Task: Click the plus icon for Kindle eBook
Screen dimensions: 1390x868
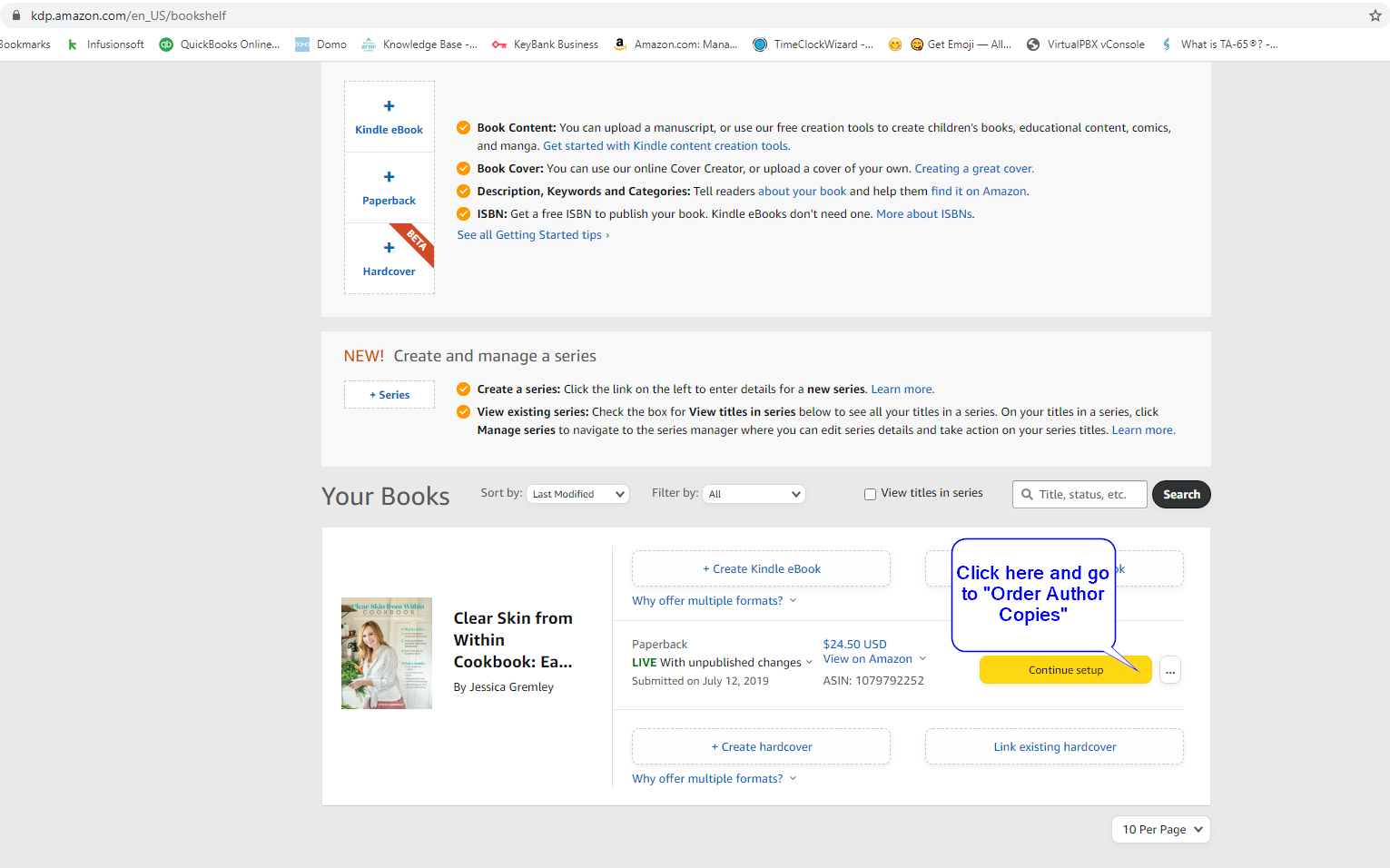Action: (389, 106)
